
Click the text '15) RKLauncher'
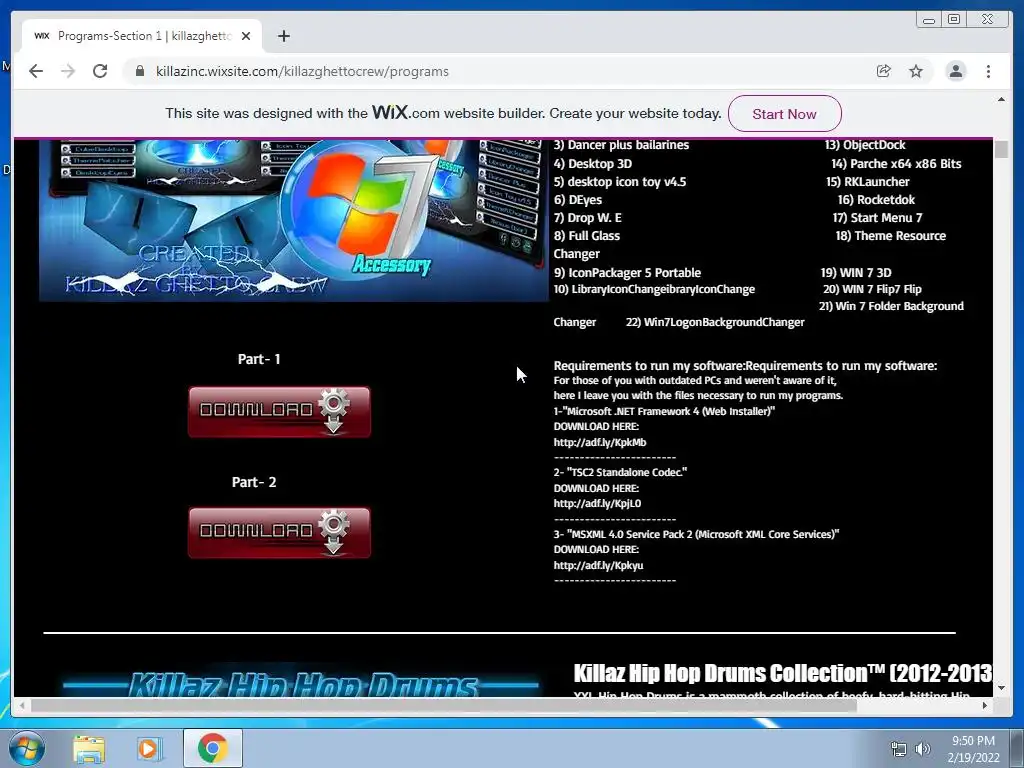(x=867, y=182)
